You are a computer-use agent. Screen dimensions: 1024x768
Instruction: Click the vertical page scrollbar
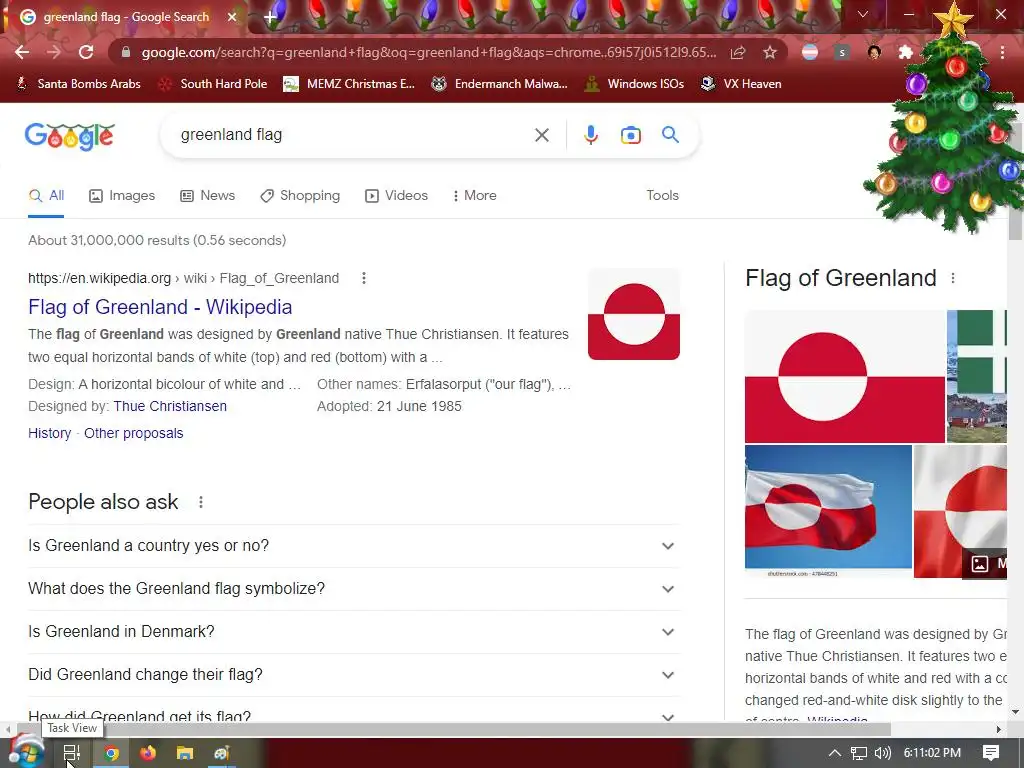[1015, 183]
